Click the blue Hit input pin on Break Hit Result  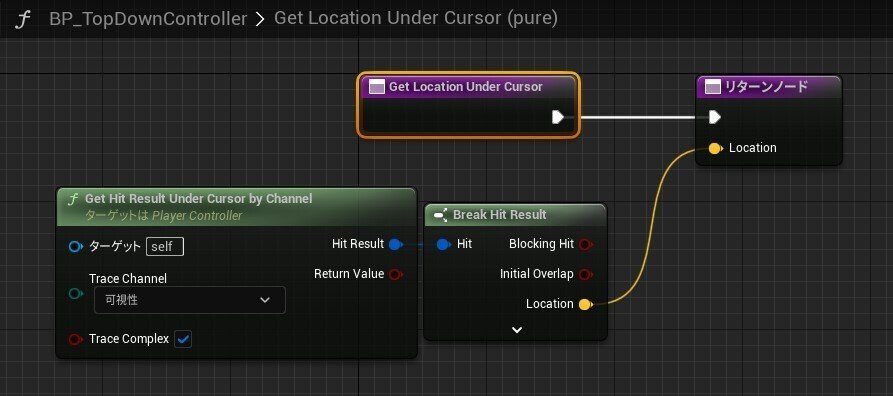coord(444,244)
